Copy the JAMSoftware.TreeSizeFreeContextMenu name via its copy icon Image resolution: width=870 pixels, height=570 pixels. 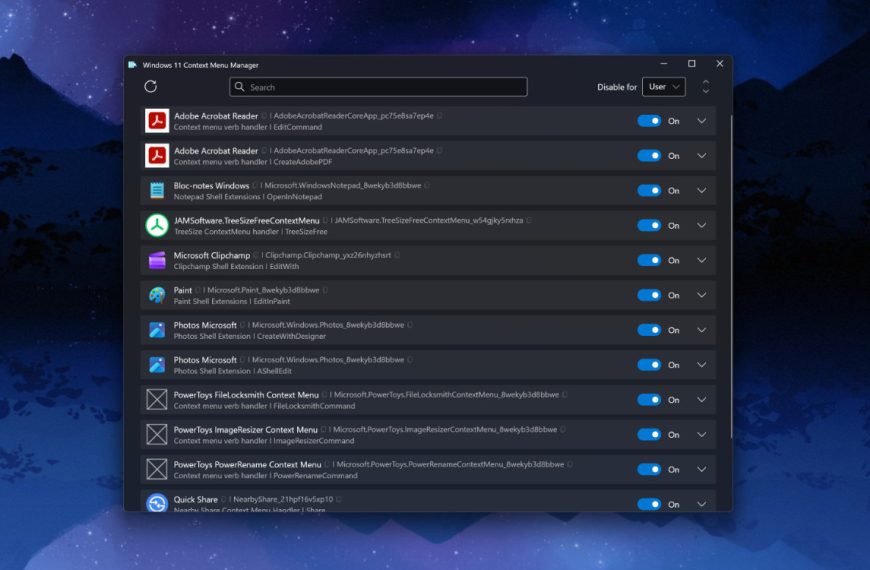tap(325, 220)
